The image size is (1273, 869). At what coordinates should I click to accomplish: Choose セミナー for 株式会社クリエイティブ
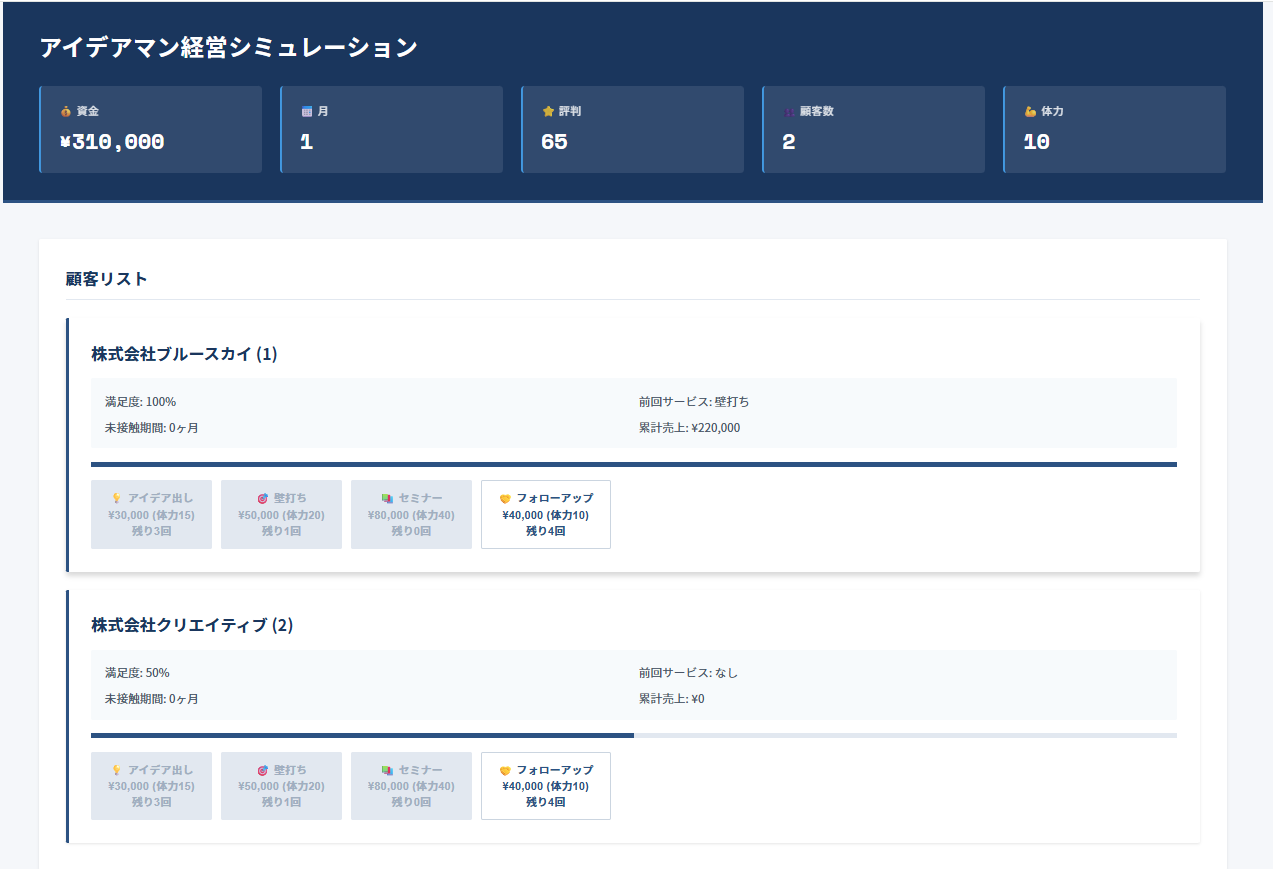[411, 786]
